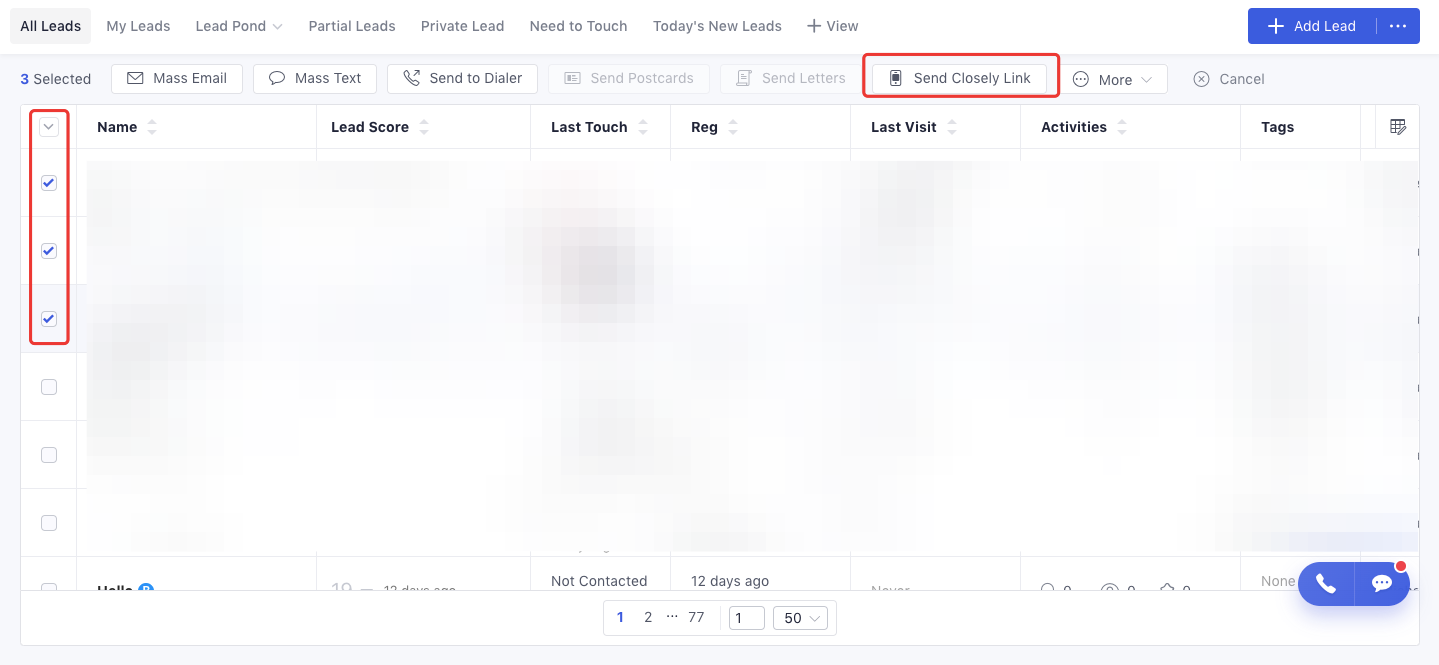Screen dimensions: 1439x665
Task: Go to page 2 of leads
Action: [x=648, y=618]
